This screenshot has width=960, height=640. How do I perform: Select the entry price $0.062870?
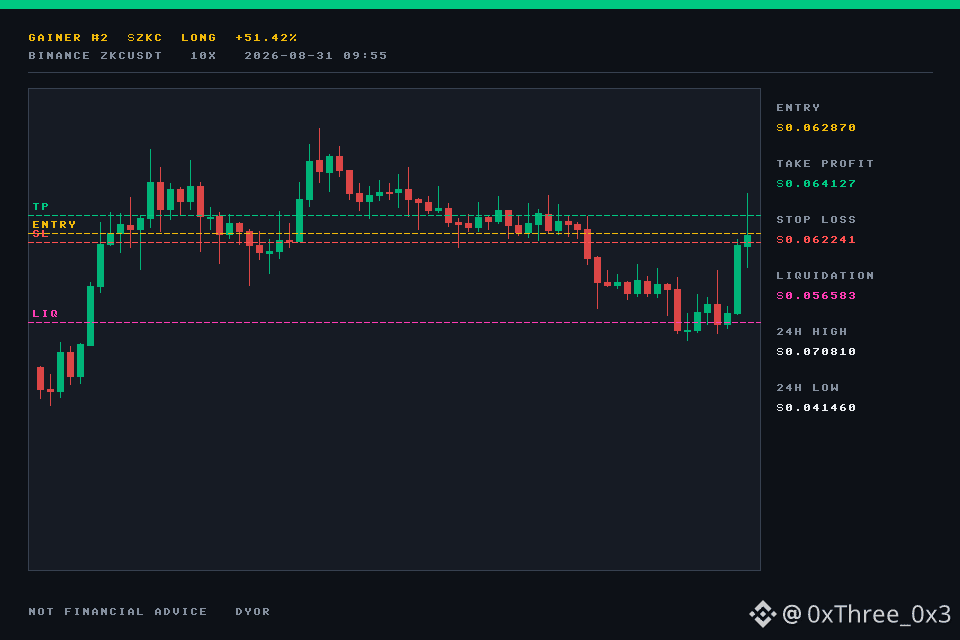[x=816, y=127]
